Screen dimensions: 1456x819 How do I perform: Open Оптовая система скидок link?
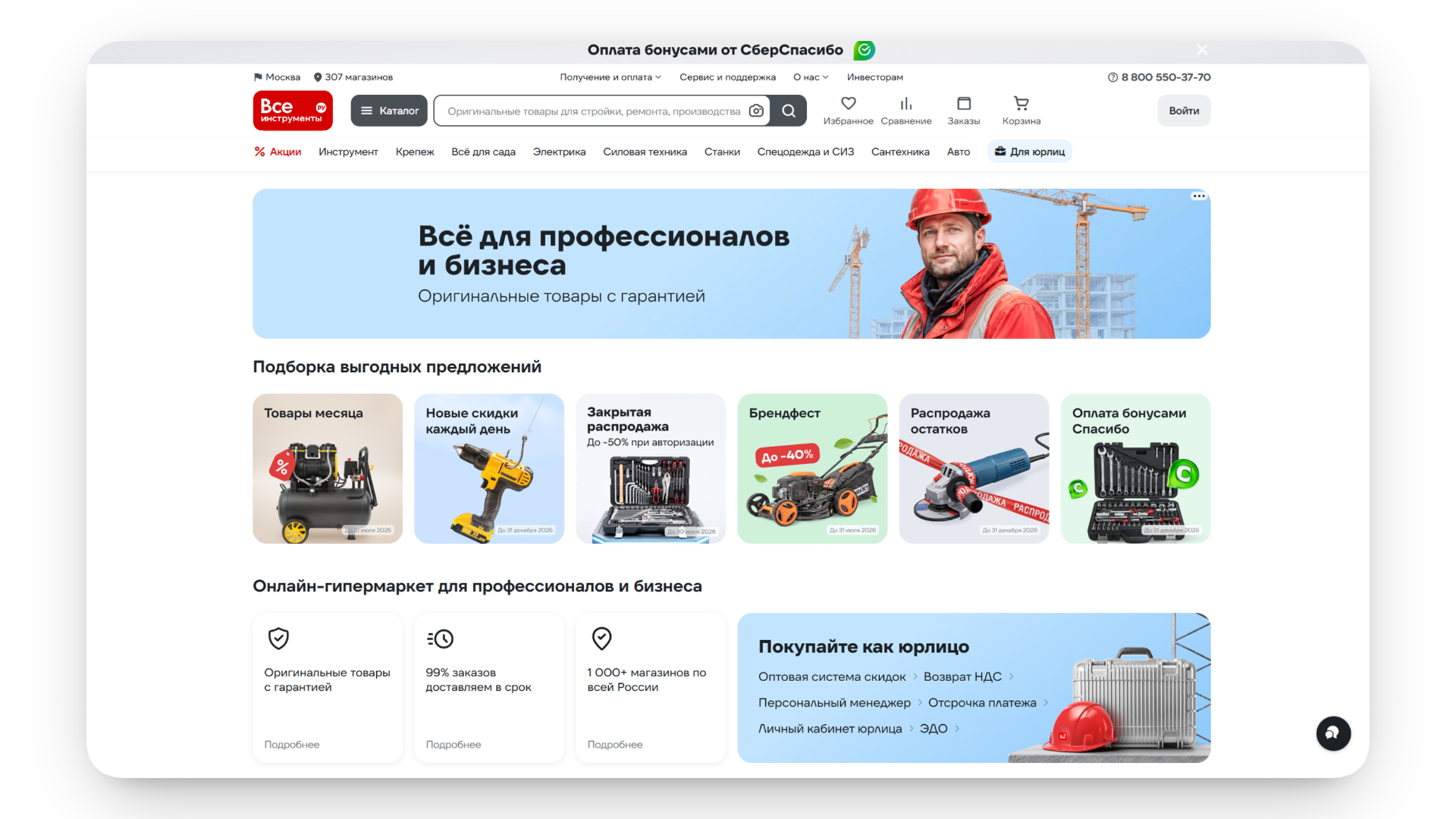pos(837,677)
